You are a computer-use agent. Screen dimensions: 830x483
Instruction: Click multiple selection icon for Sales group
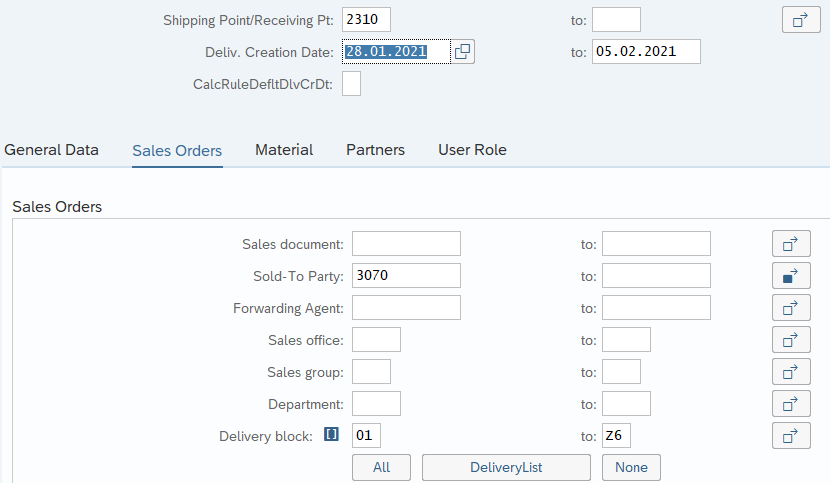click(x=791, y=371)
